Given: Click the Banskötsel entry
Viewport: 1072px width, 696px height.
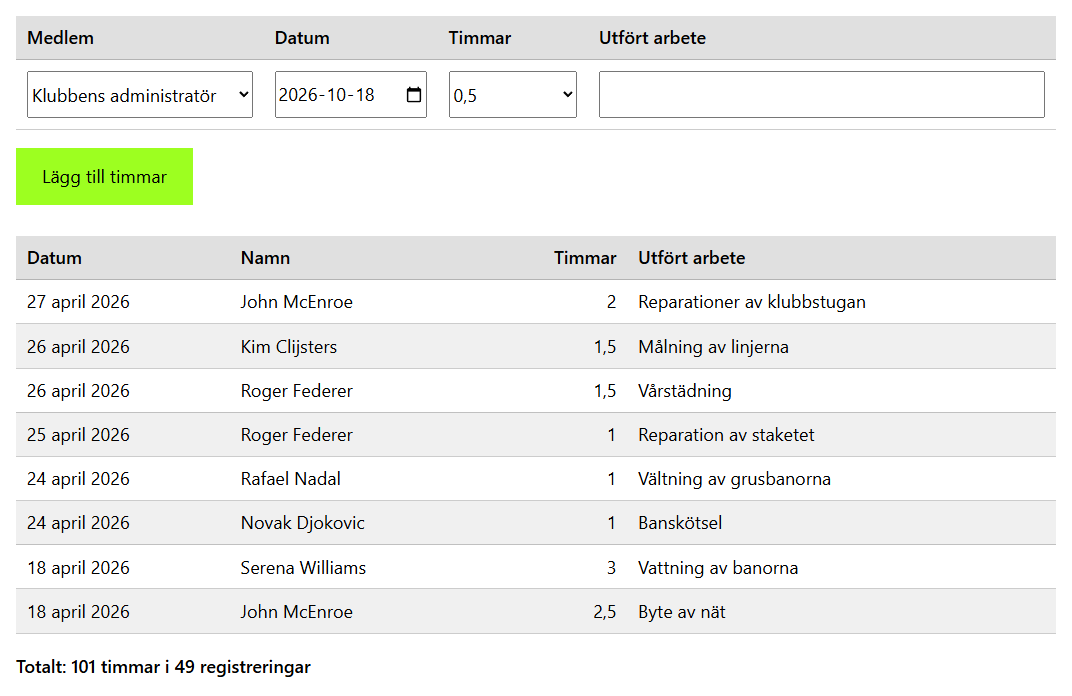Looking at the screenshot, I should [x=680, y=523].
